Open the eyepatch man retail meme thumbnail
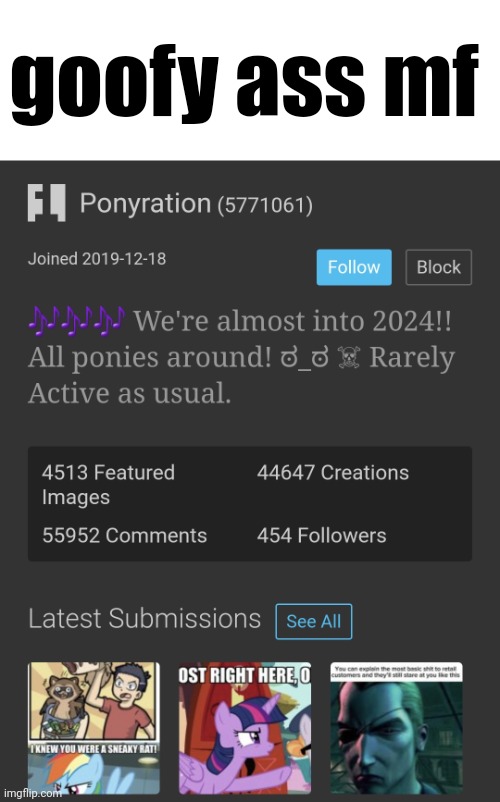Screen dimensions: 500x802 click(x=396, y=728)
